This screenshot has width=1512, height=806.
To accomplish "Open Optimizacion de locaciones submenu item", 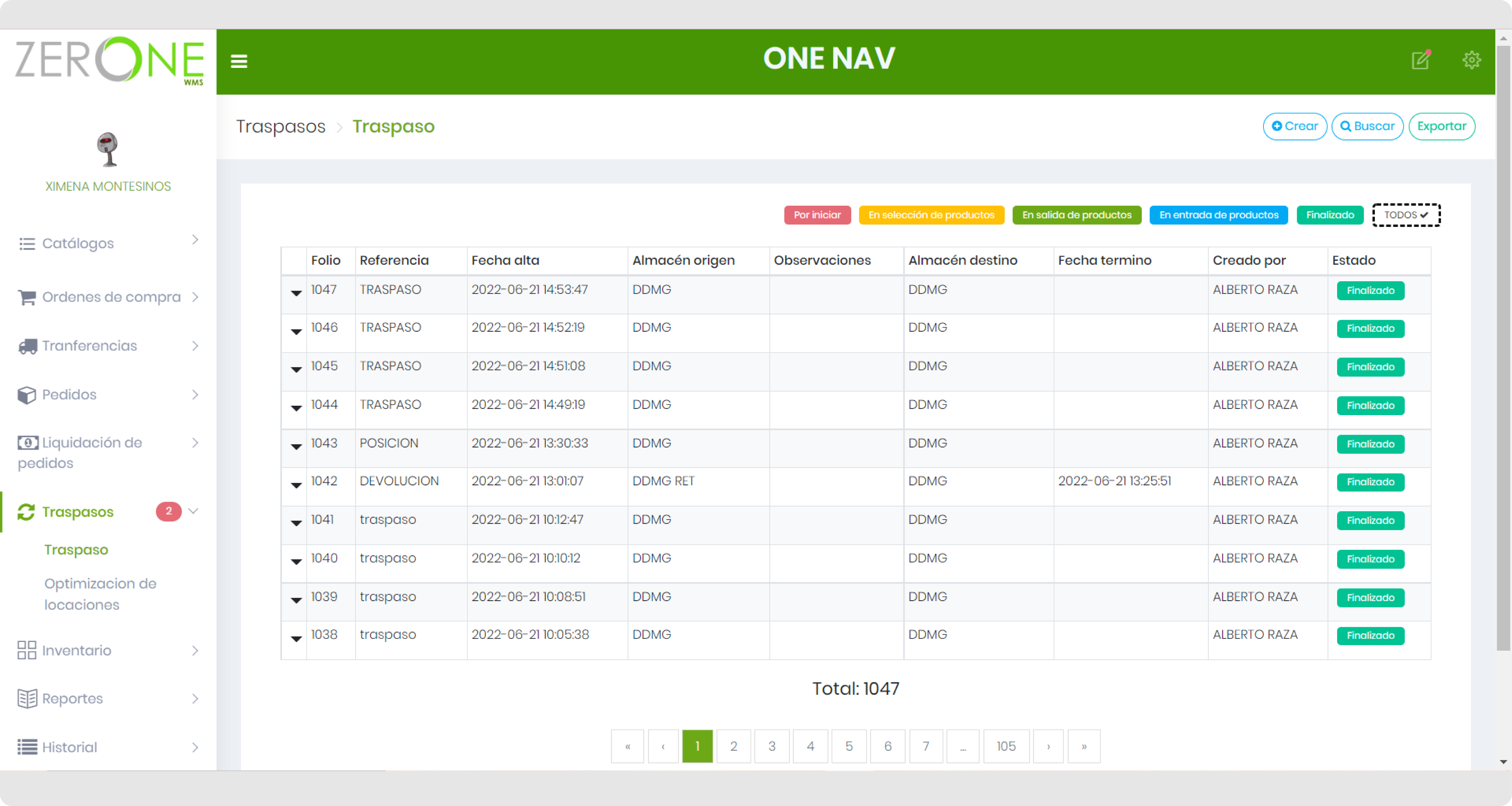I will tap(100, 594).
